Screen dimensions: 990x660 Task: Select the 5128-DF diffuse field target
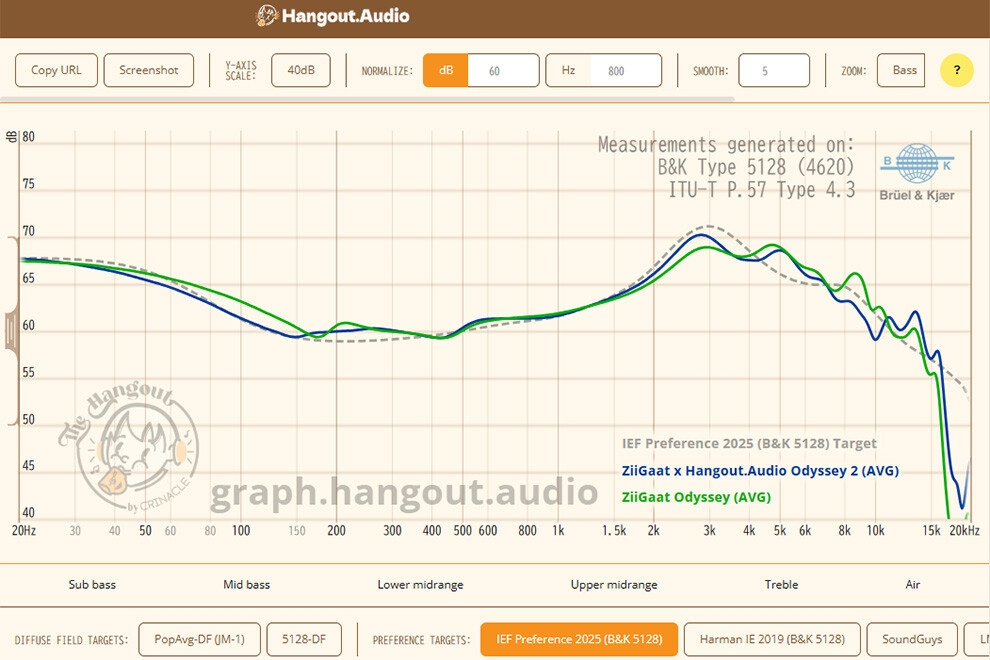coord(304,639)
